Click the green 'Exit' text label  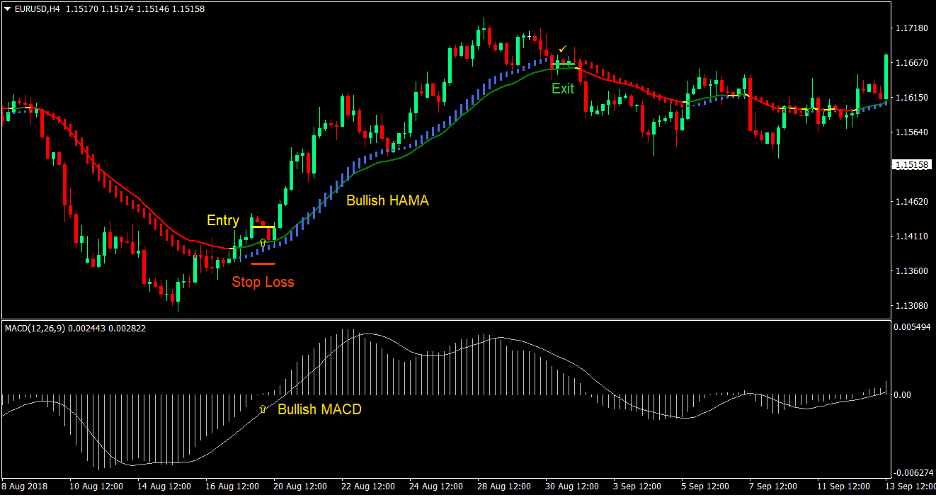563,88
